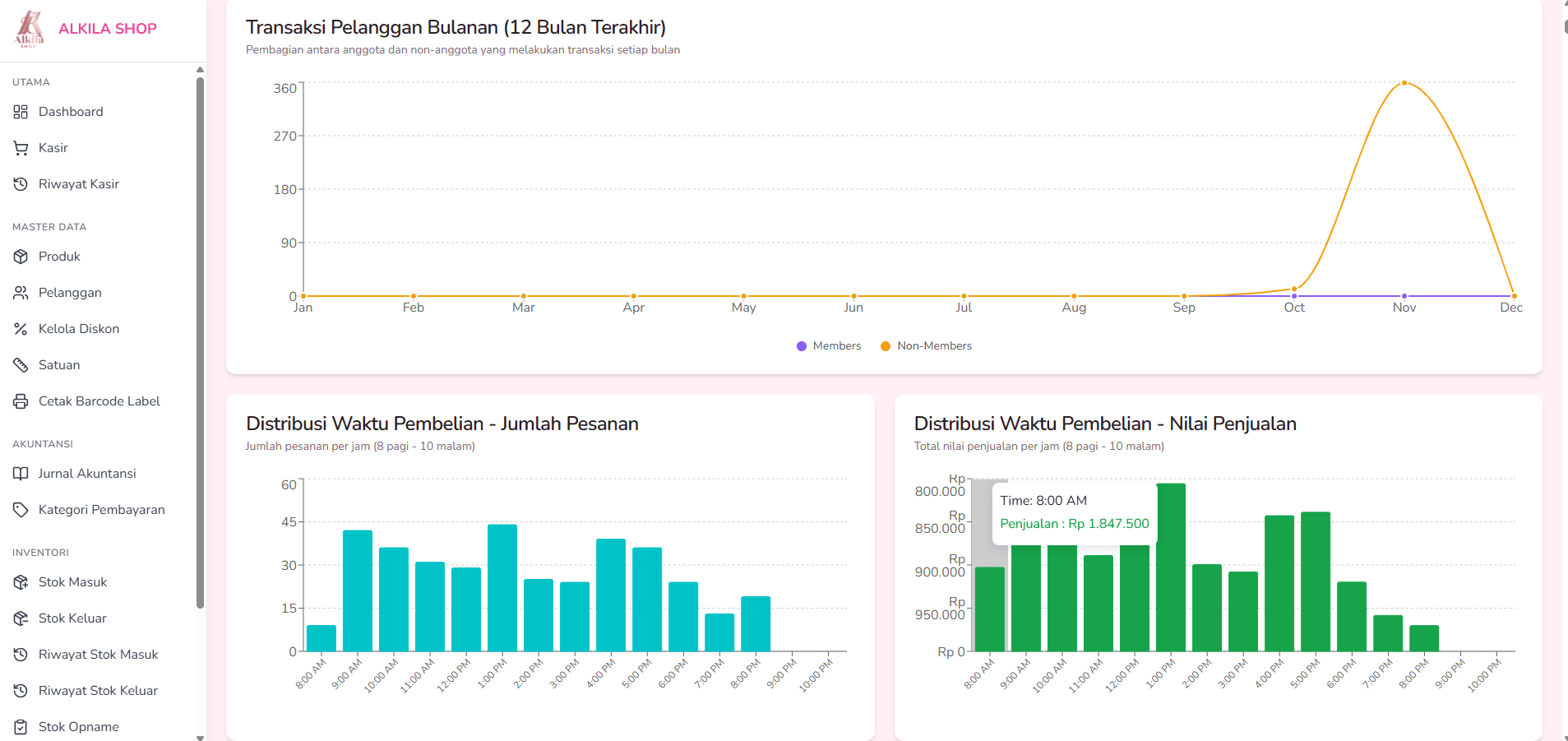The height and width of the screenshot is (741, 1568).
Task: Click the Pelanggan users icon
Action: (21, 293)
